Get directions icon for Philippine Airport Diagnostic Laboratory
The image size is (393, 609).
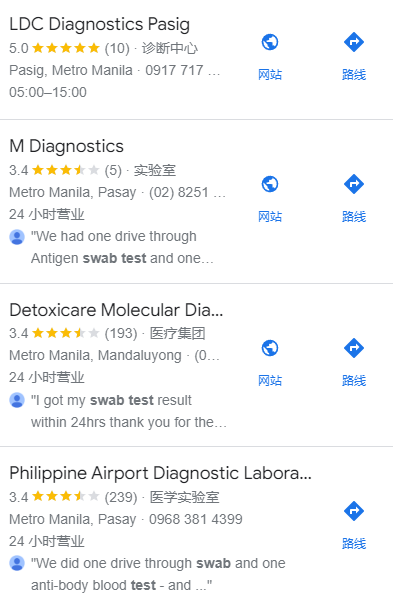(354, 511)
